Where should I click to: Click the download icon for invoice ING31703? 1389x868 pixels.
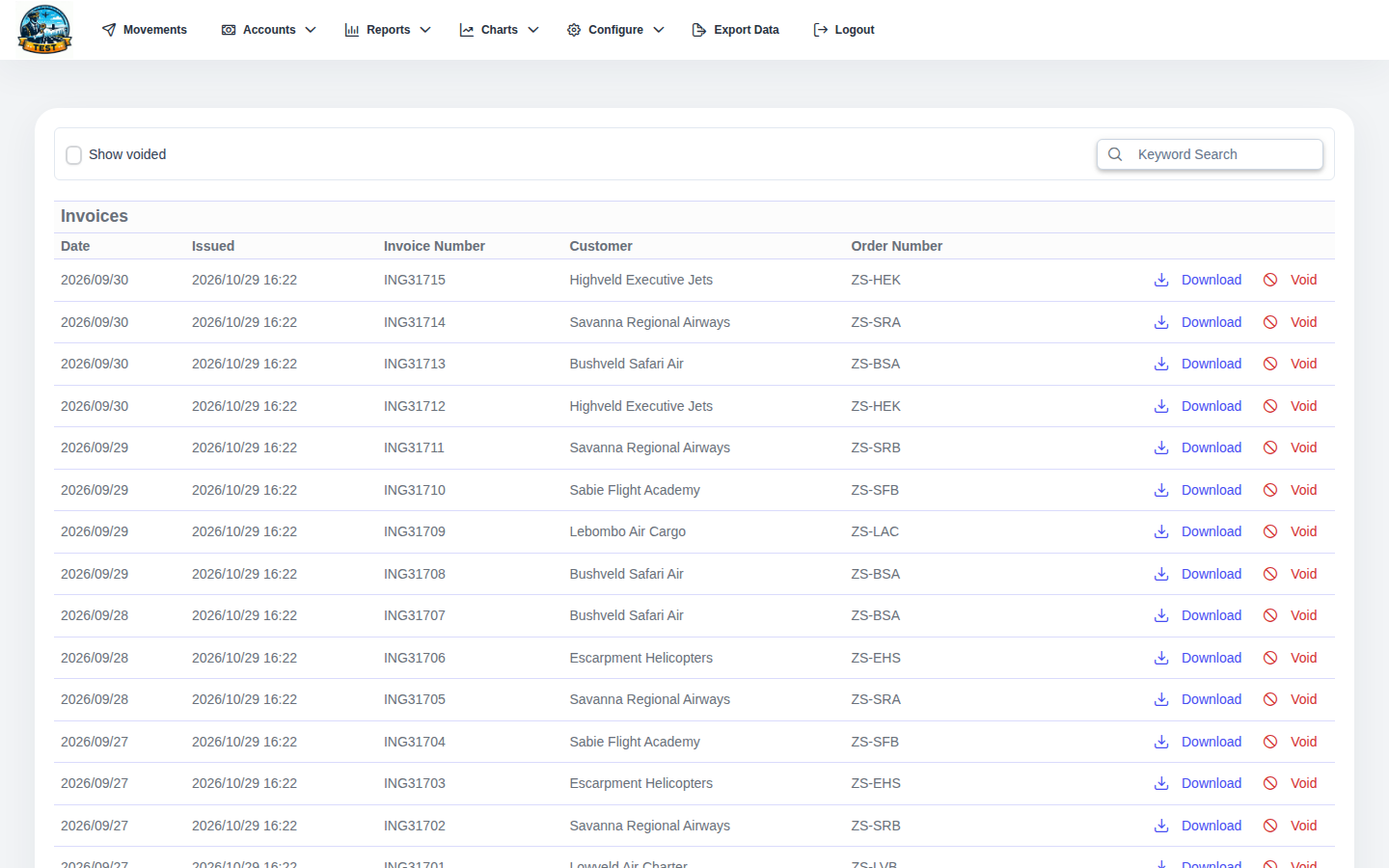1161,783
